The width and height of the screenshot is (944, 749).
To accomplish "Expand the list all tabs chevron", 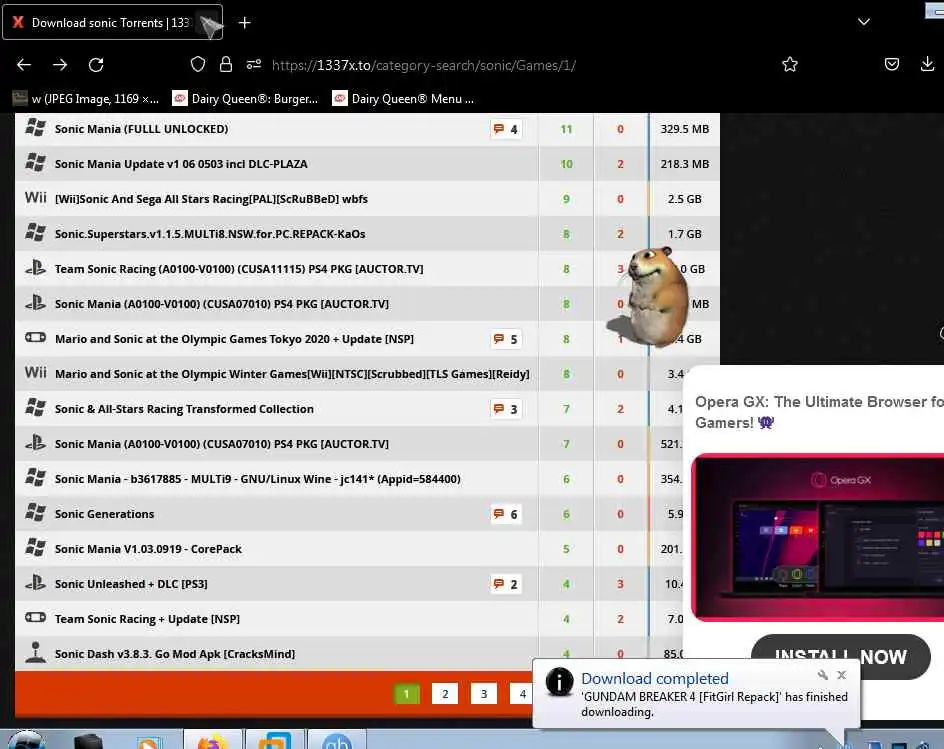I will coord(864,22).
